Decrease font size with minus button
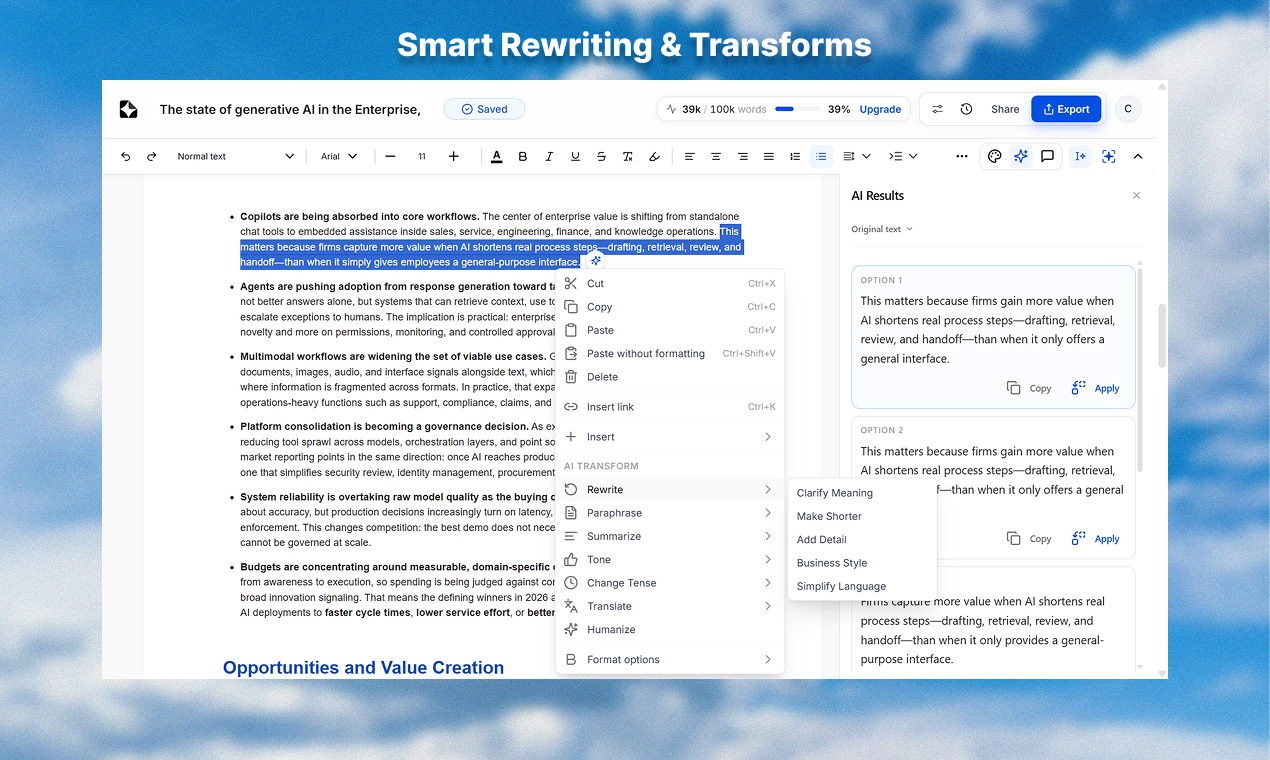 click(x=390, y=156)
